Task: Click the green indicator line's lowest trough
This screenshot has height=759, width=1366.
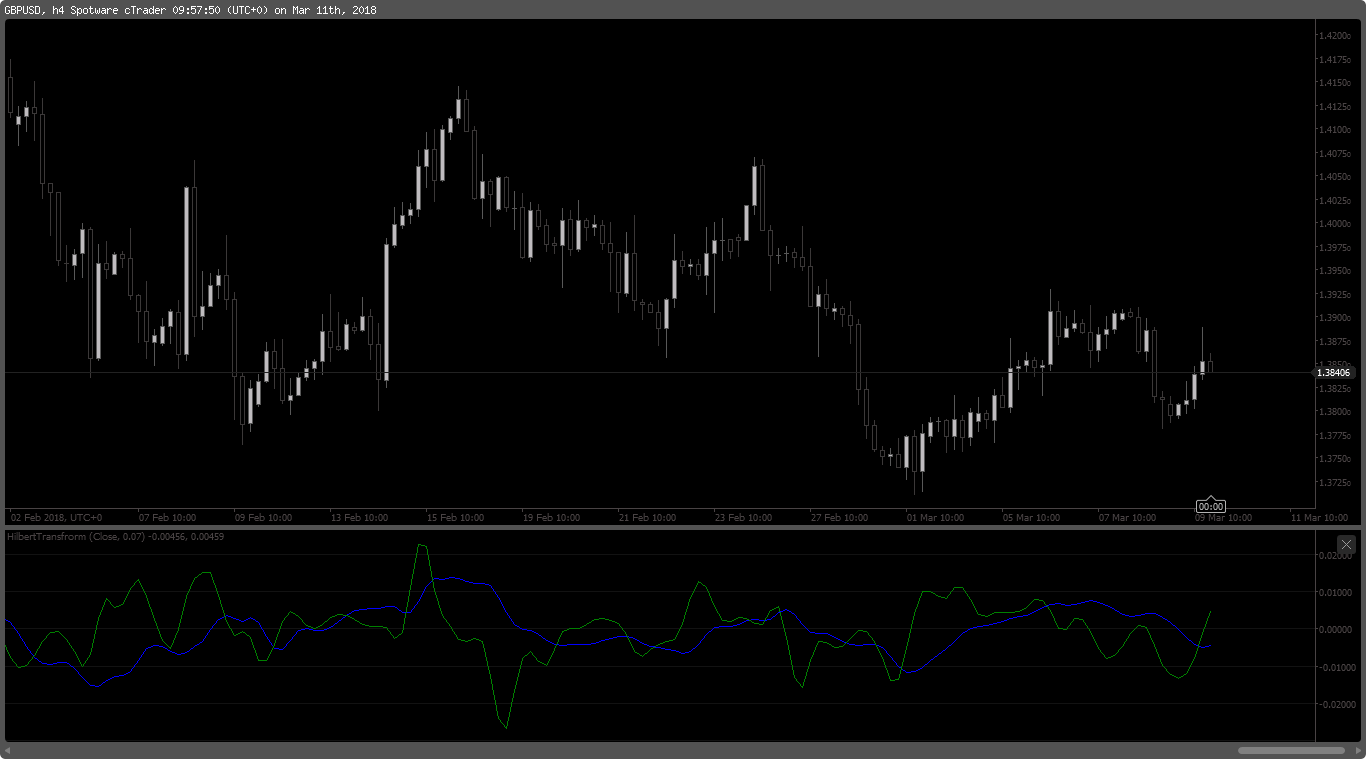Action: click(506, 728)
